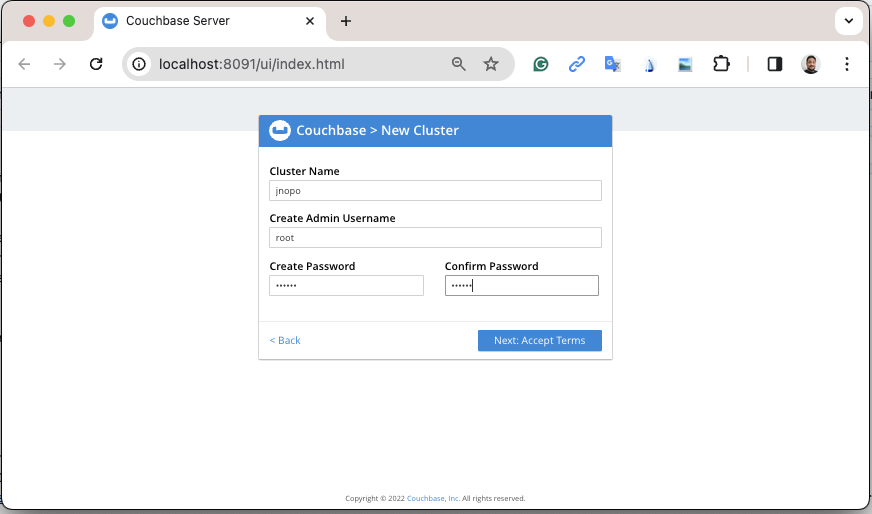This screenshot has width=872, height=514.
Task: Click the Create Password label
Action: click(312, 266)
